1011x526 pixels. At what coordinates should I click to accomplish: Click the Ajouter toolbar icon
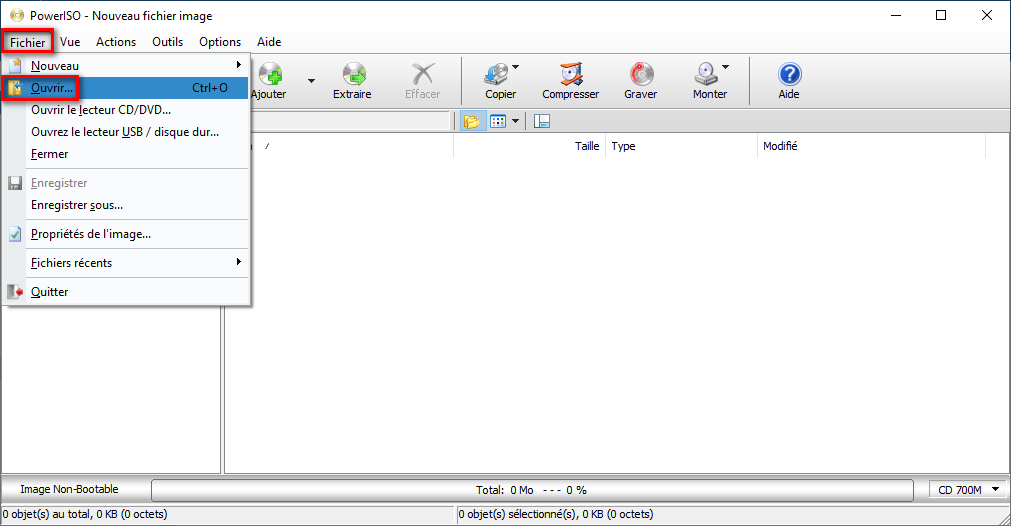[268, 75]
